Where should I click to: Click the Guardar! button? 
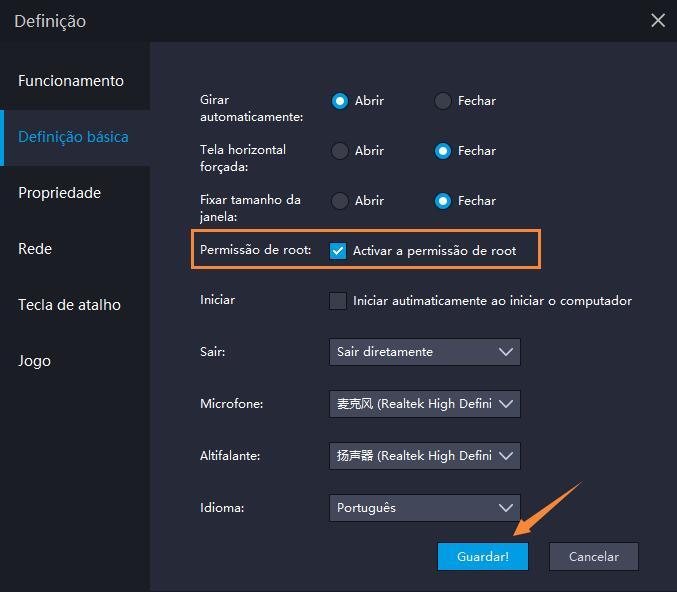pos(483,557)
